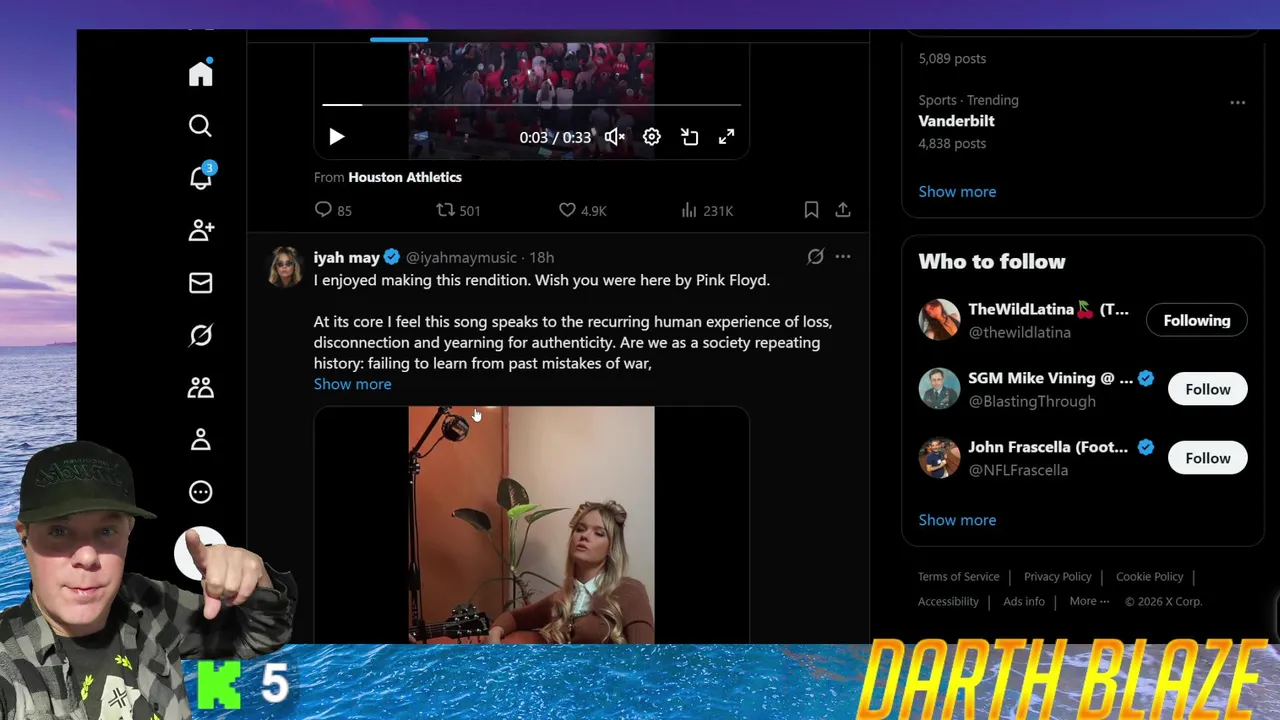Expand the More footer menu
The width and height of the screenshot is (1280, 720).
tap(1089, 601)
